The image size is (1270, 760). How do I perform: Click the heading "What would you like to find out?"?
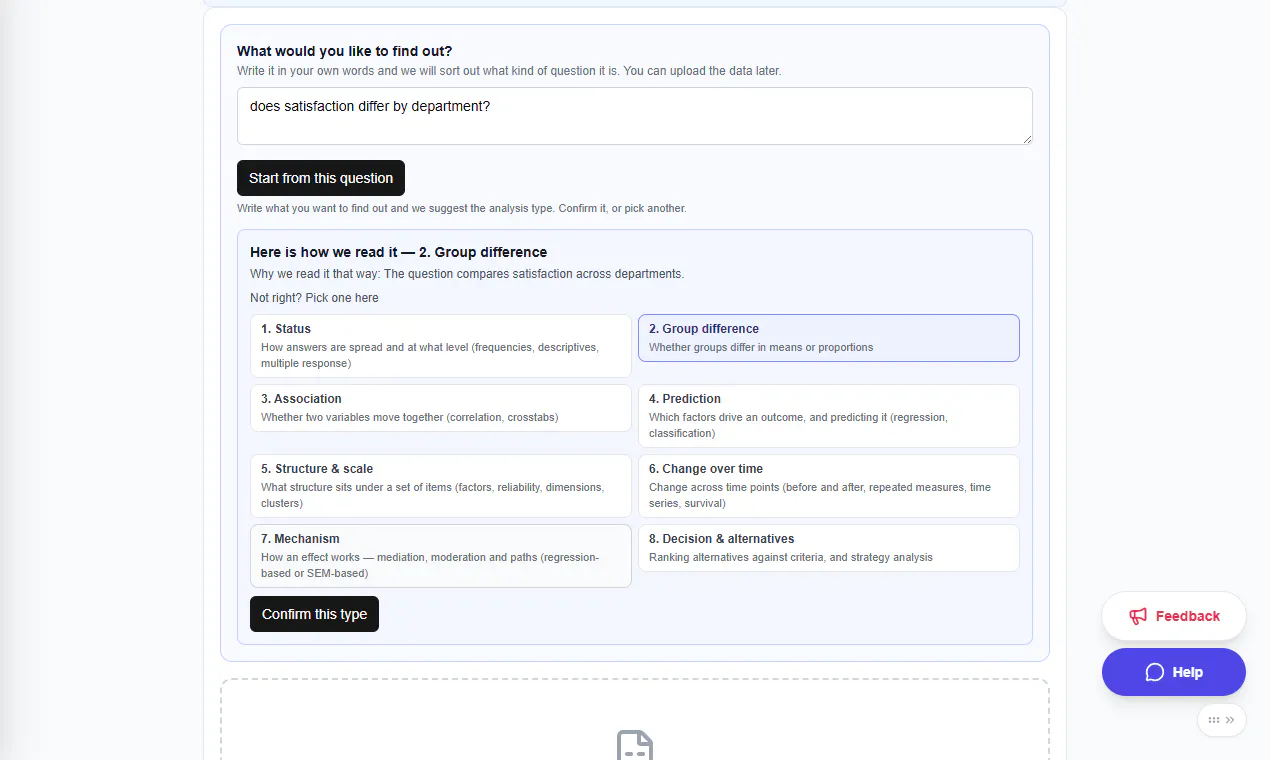345,51
